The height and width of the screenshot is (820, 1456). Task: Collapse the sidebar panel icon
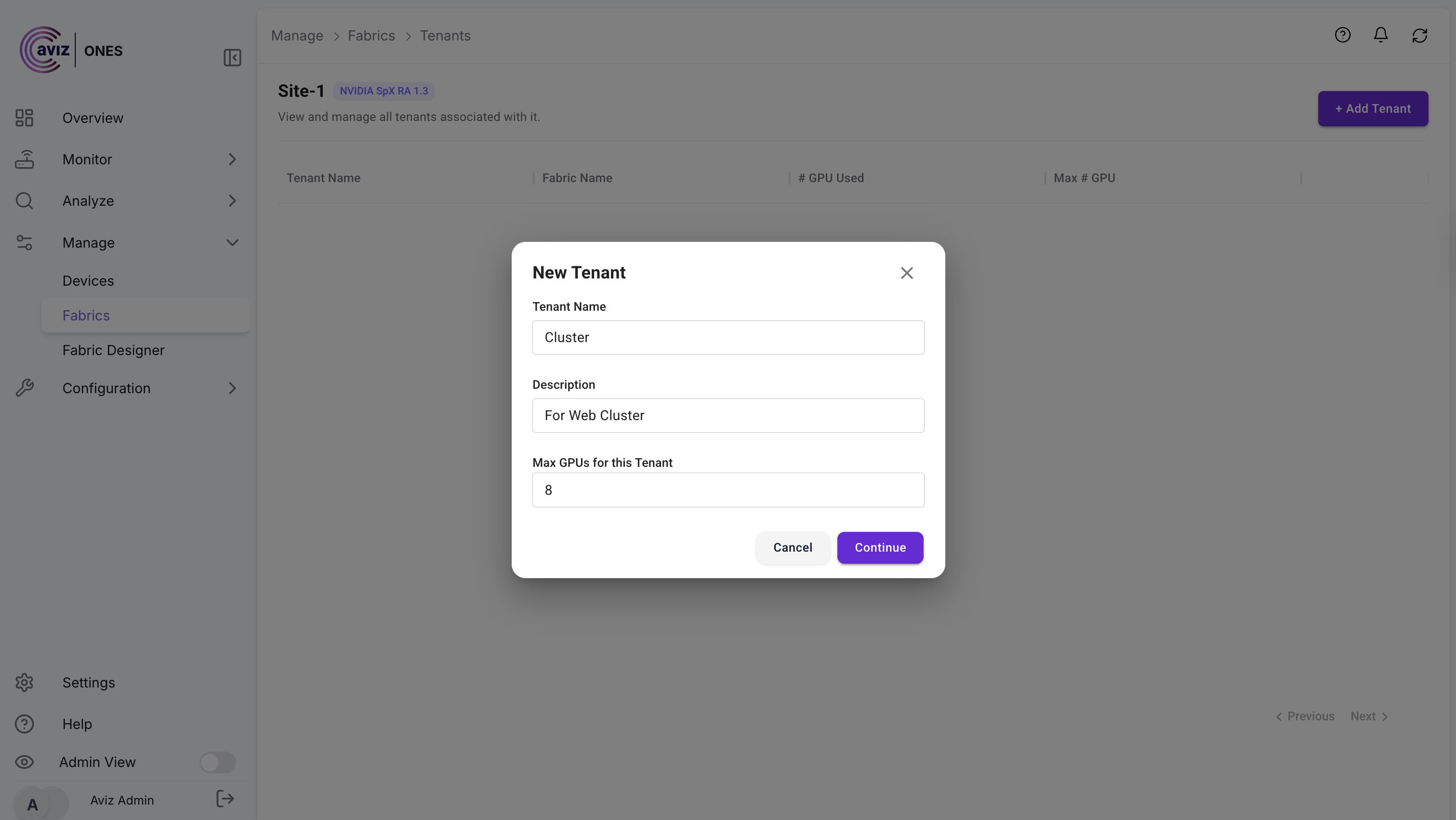[x=232, y=58]
